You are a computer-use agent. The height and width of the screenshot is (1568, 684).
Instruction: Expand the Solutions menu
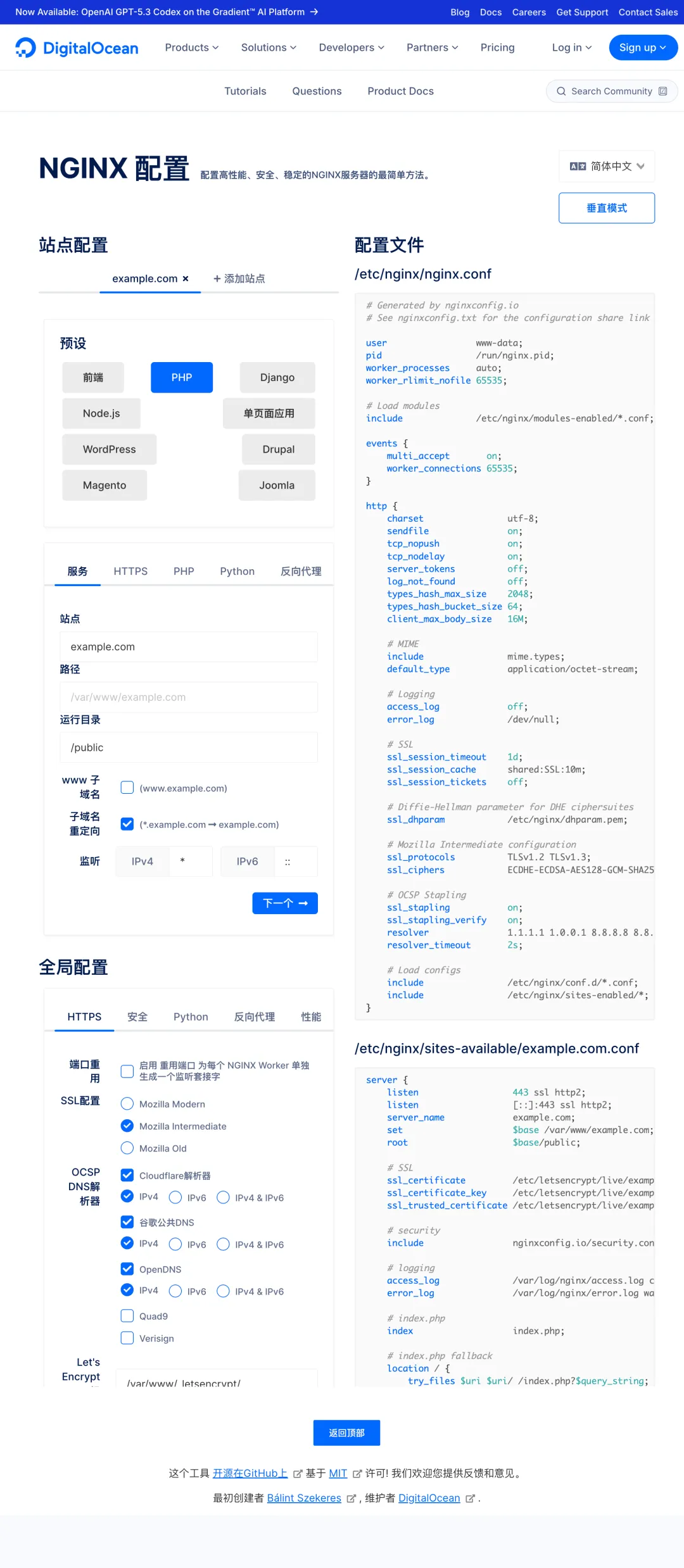(x=269, y=47)
